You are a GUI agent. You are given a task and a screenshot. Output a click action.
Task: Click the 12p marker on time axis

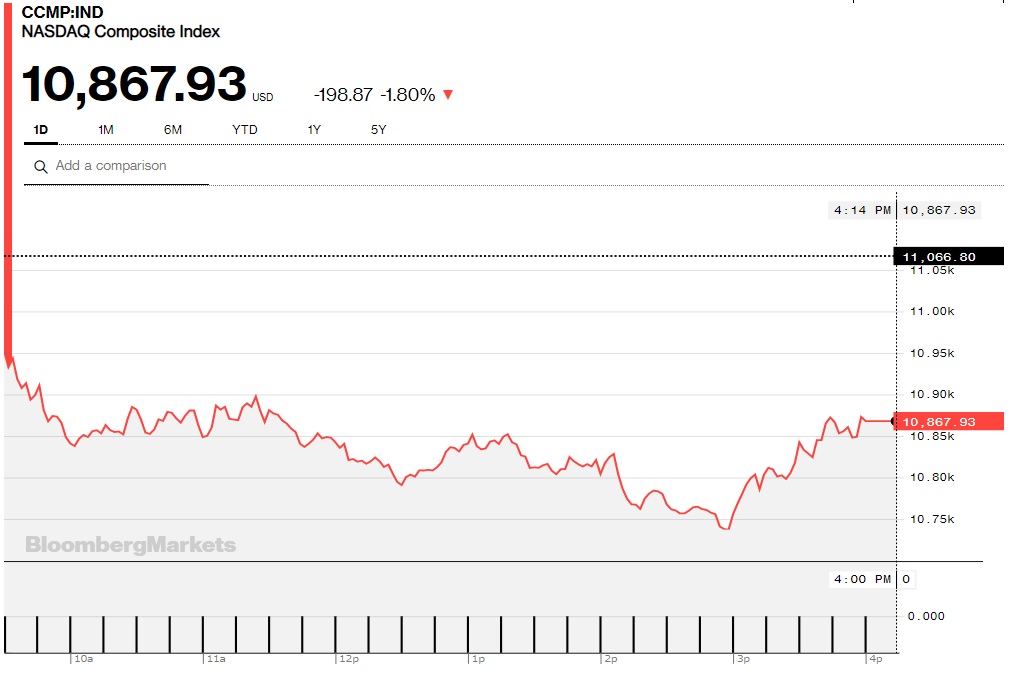(347, 660)
